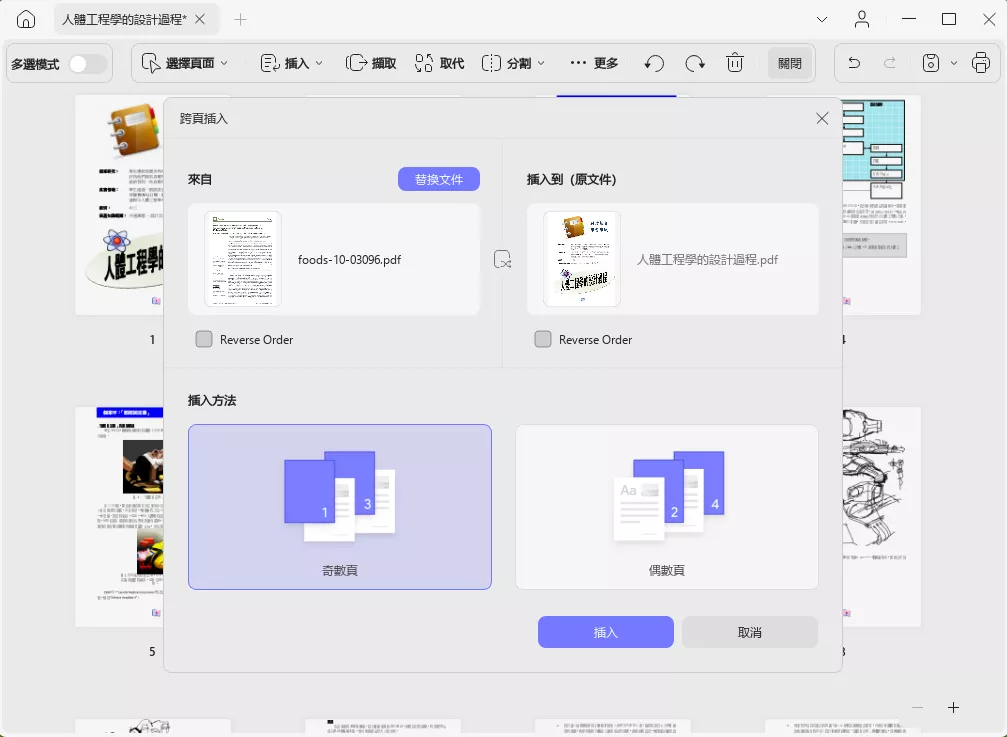Swap source and target files icon
1007x737 pixels.
[502, 259]
